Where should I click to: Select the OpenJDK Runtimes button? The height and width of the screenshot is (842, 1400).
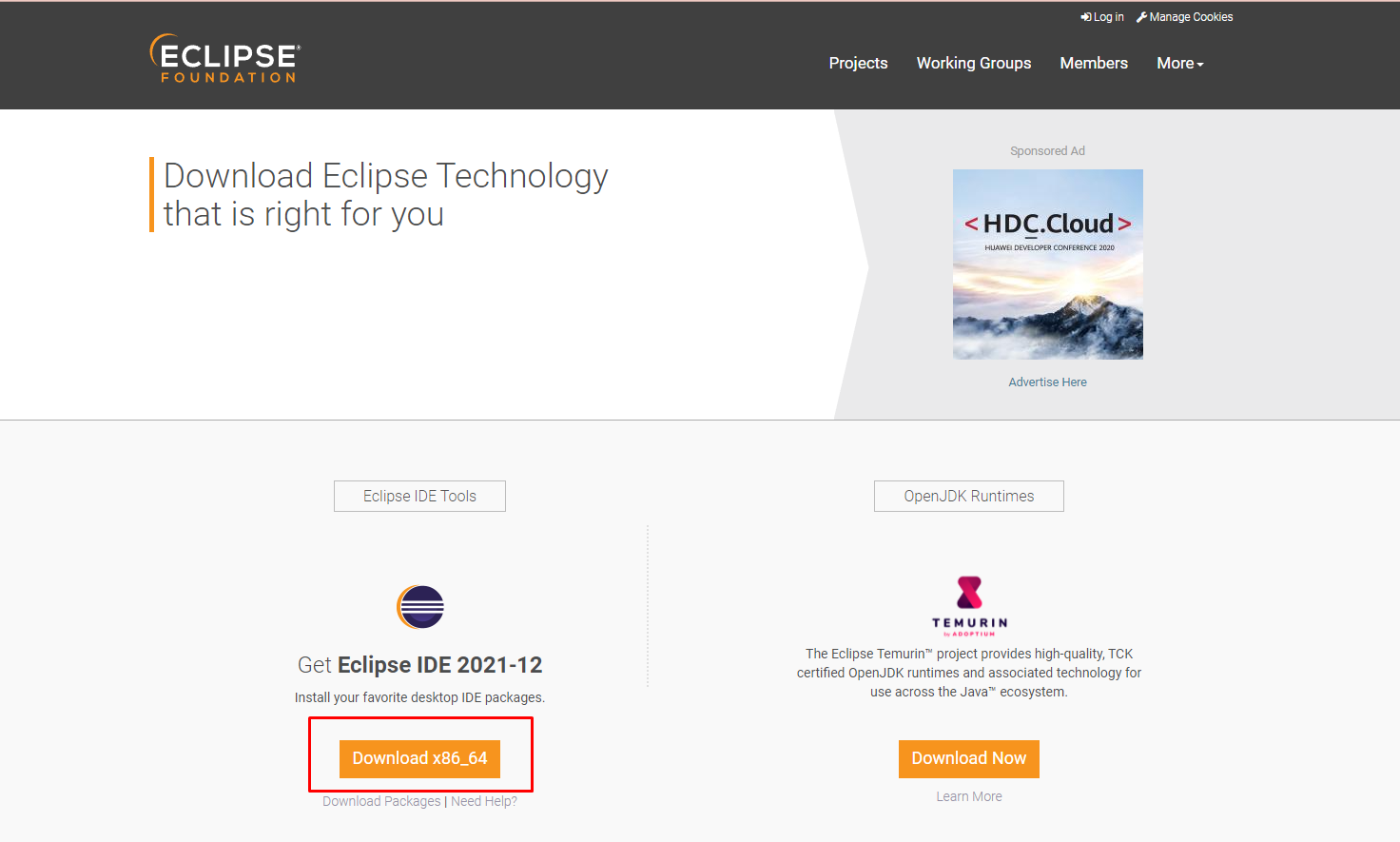969,496
